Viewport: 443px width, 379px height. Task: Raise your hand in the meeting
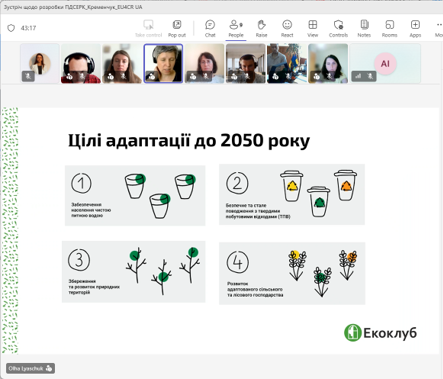pos(261,28)
